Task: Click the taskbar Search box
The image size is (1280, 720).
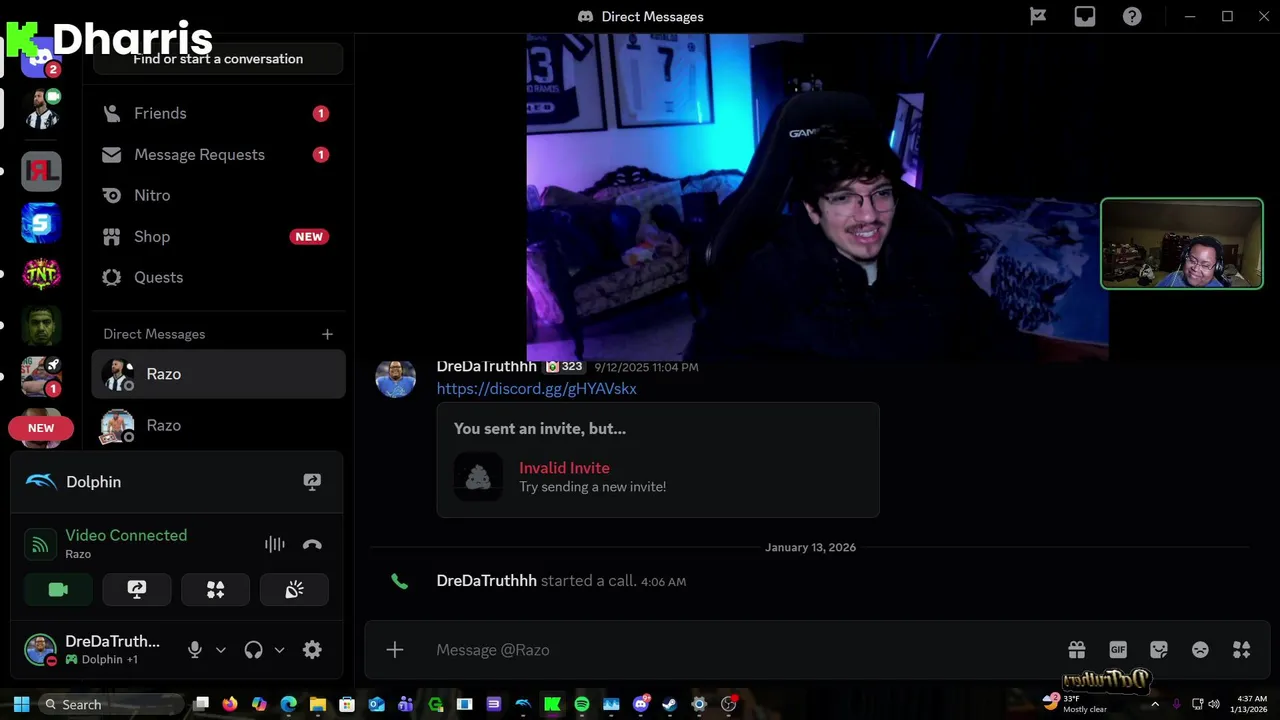Action: click(111, 704)
